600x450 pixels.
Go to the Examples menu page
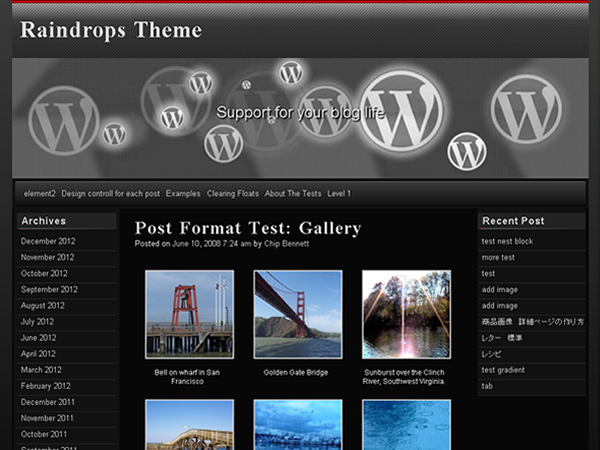pyautogui.click(x=183, y=194)
